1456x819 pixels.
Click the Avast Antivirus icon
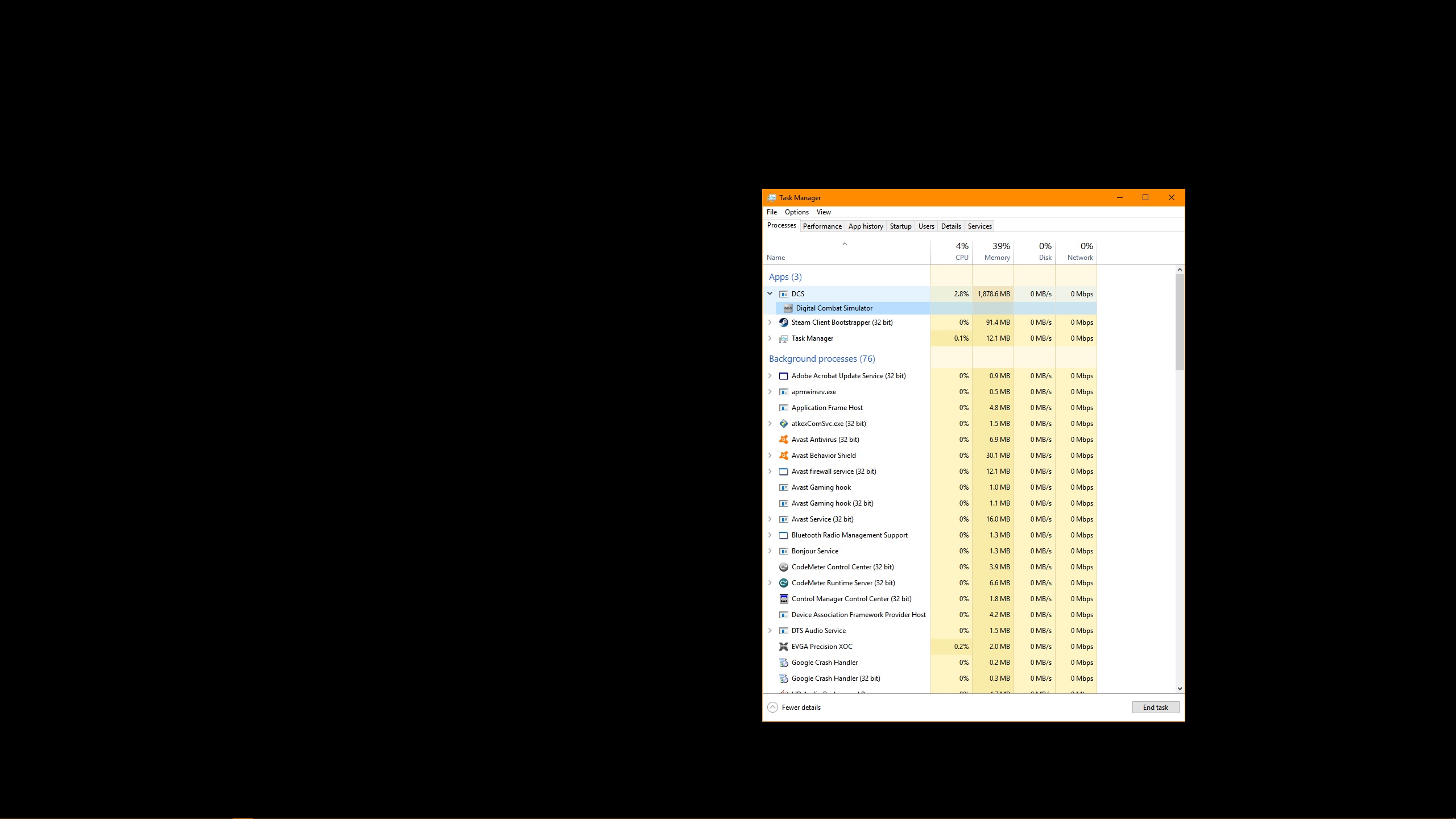(x=783, y=440)
